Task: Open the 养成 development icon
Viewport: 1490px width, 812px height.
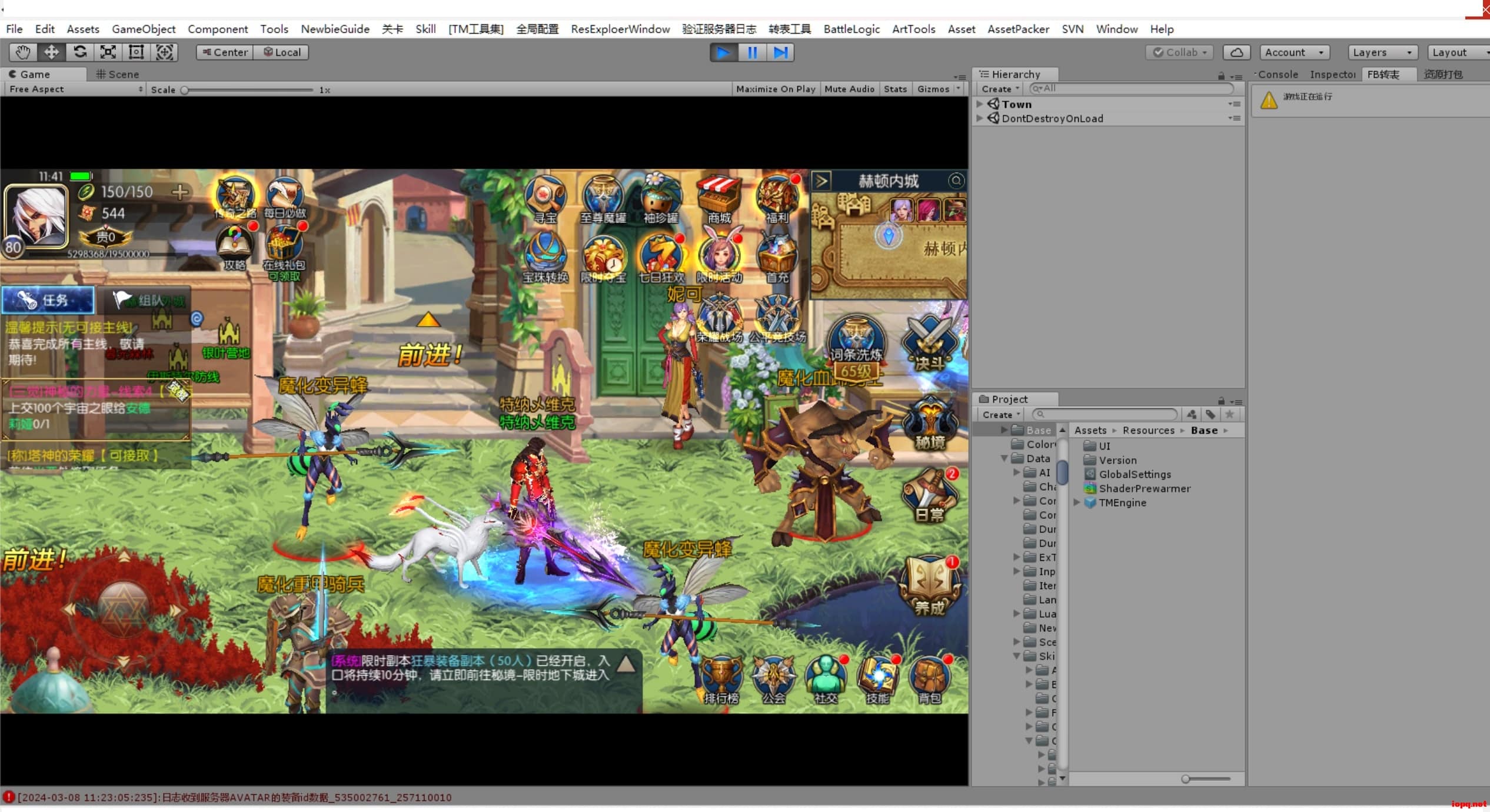Action: click(x=930, y=586)
